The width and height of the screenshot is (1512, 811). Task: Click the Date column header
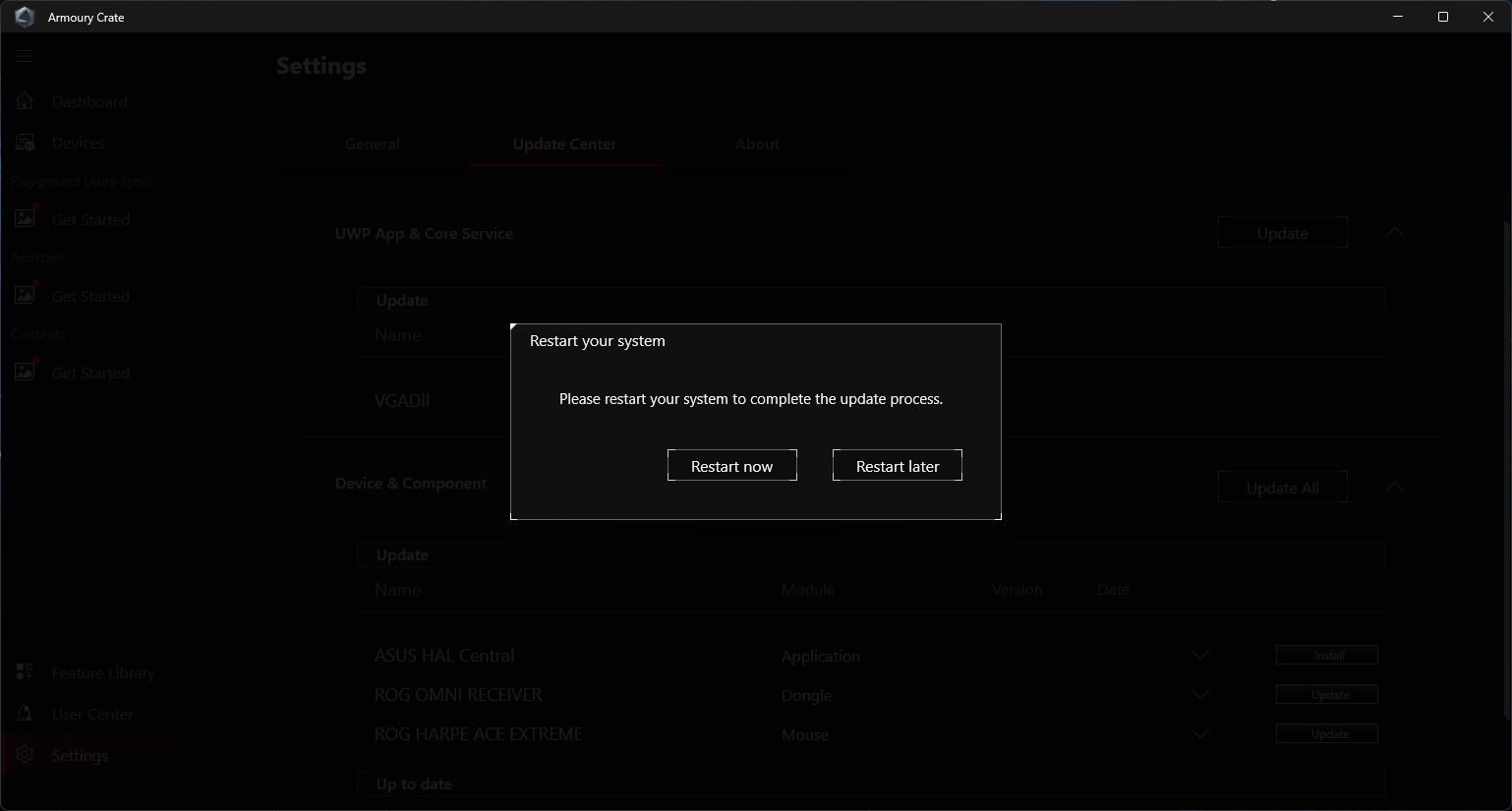[x=1113, y=590]
